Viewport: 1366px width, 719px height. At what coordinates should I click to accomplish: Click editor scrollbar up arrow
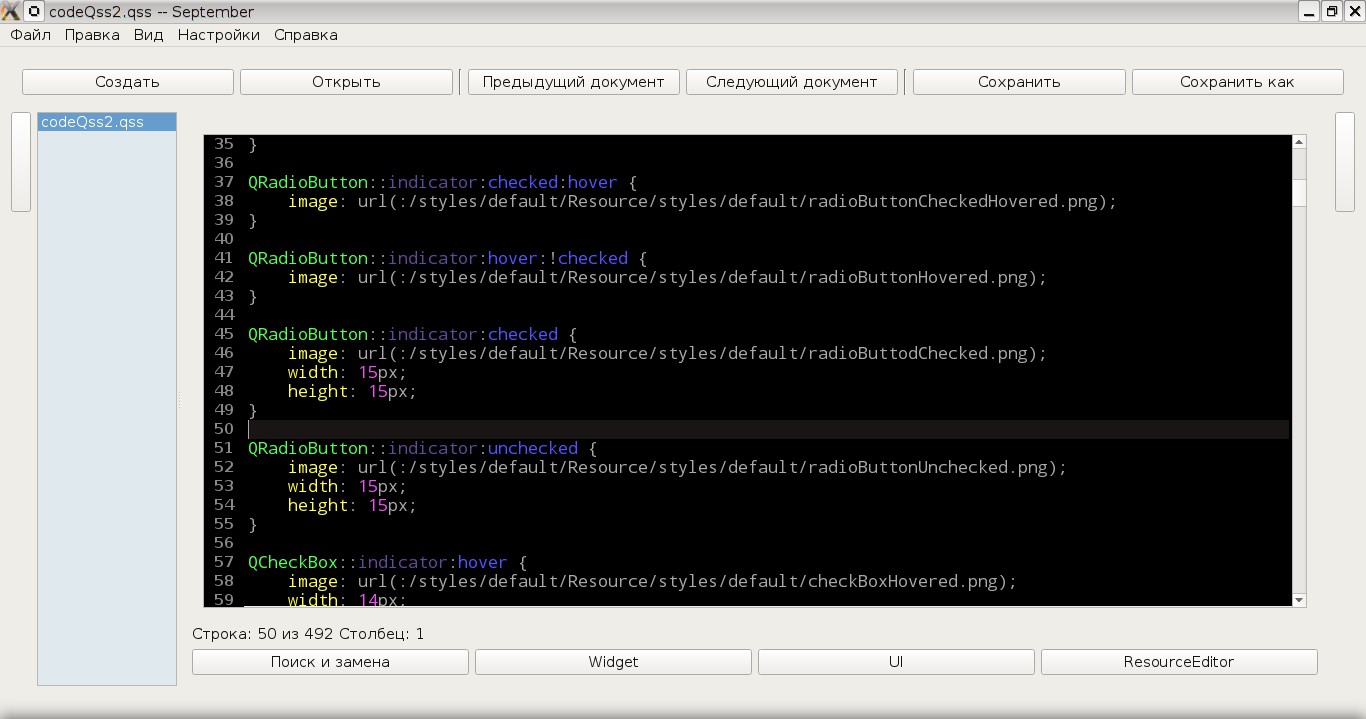(x=1299, y=142)
